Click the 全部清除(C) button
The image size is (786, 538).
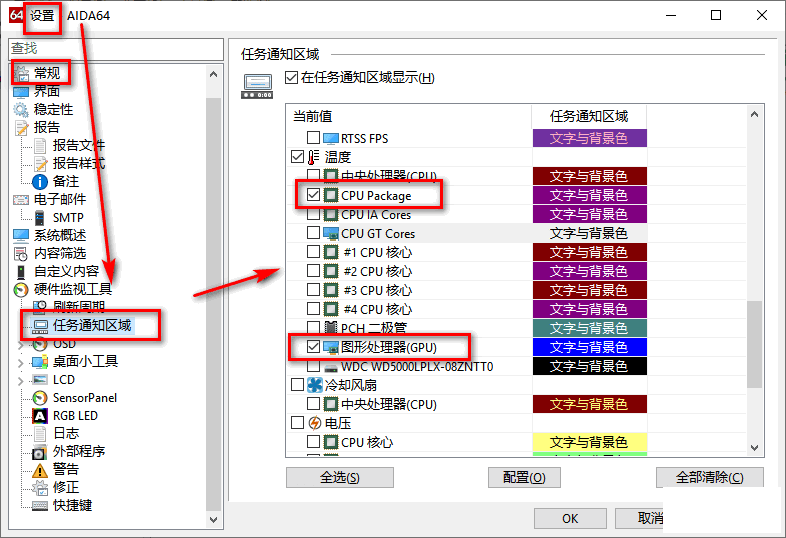coord(710,477)
